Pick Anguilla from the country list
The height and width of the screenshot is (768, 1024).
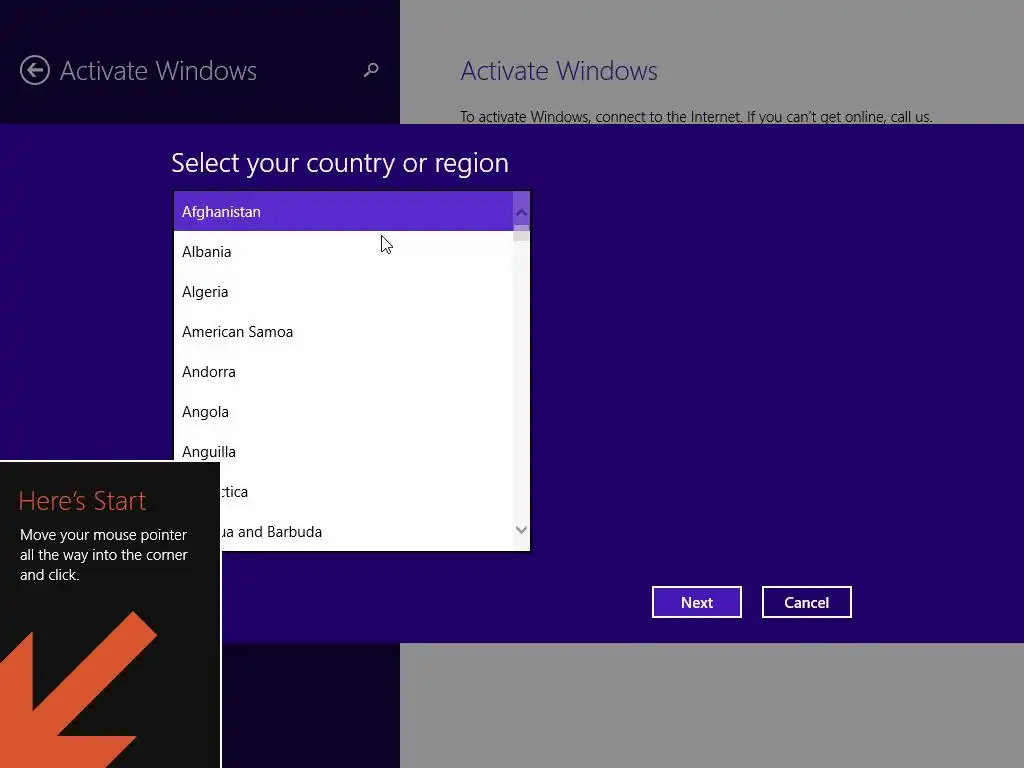(x=343, y=451)
